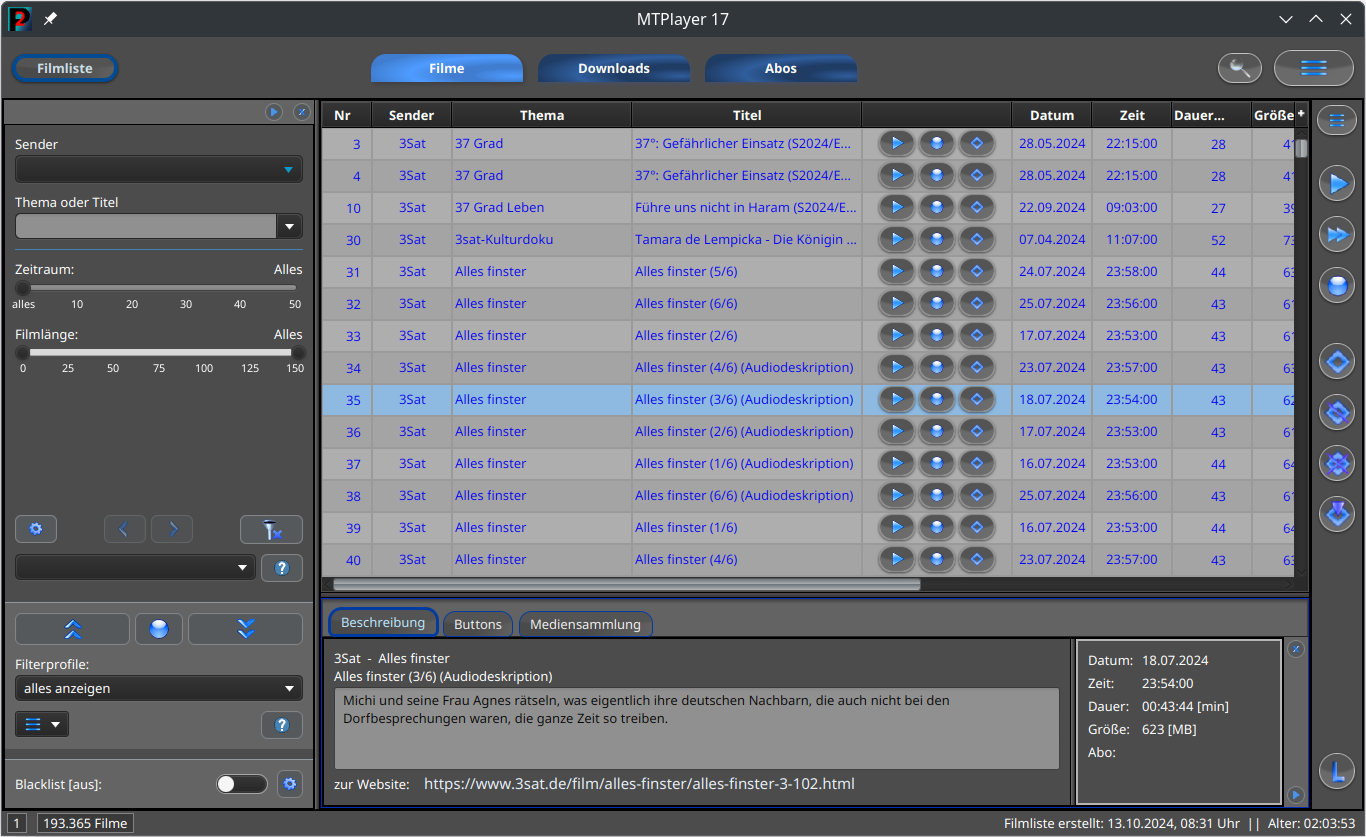The image size is (1366, 837).
Task: Save film in row 38 Alles finster (6/6)
Action: (x=937, y=496)
